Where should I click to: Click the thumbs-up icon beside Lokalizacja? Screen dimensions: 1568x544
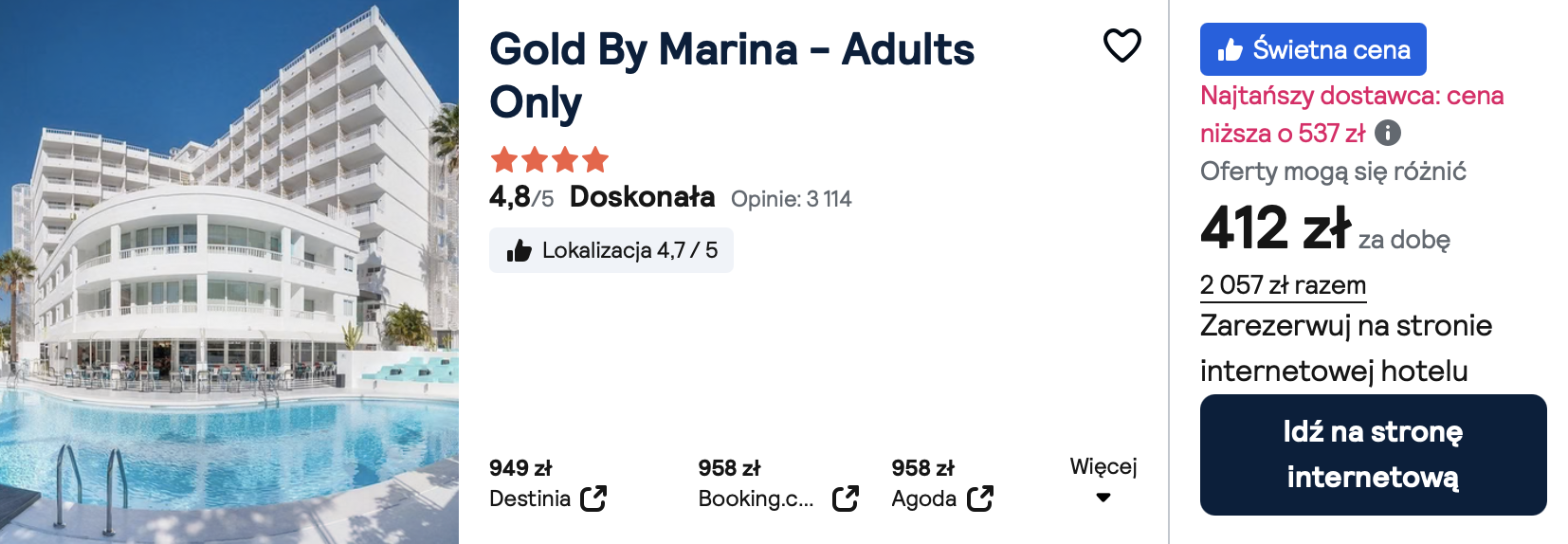[x=519, y=250]
